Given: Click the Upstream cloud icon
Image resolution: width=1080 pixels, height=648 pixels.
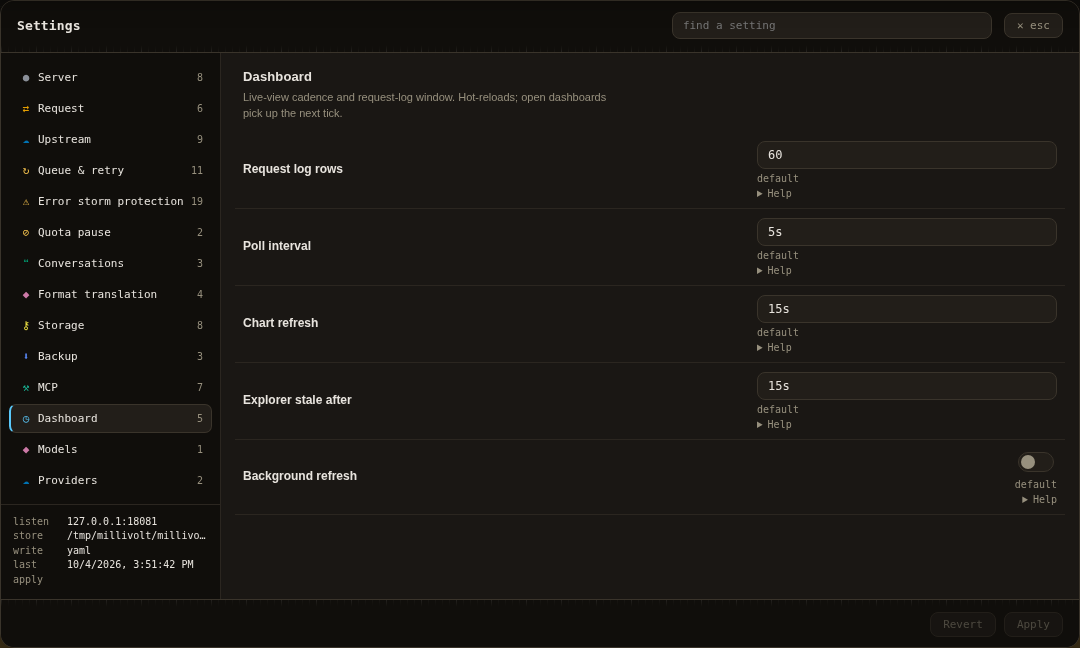Looking at the screenshot, I should coord(25,140).
